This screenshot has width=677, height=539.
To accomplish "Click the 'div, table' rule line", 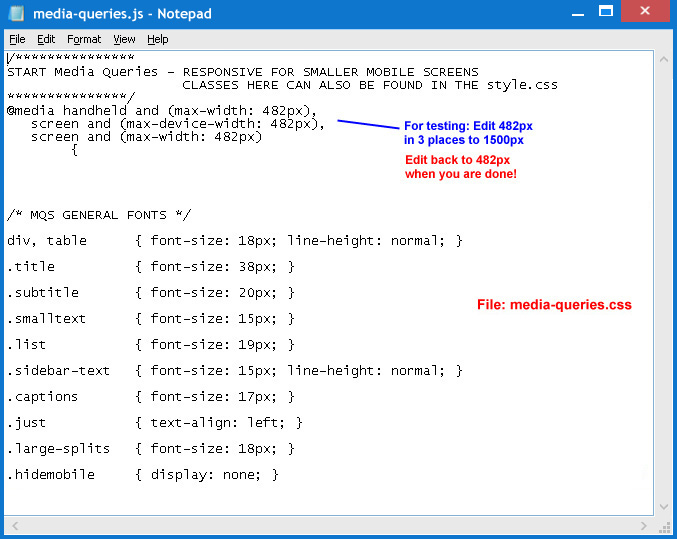I will [x=235, y=241].
